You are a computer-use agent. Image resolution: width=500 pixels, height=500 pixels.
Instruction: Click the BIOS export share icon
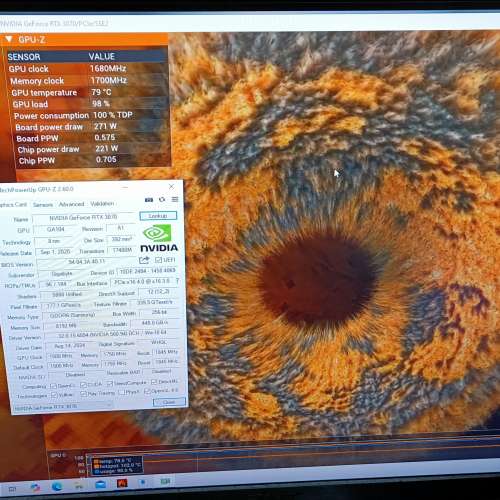pyautogui.click(x=144, y=260)
